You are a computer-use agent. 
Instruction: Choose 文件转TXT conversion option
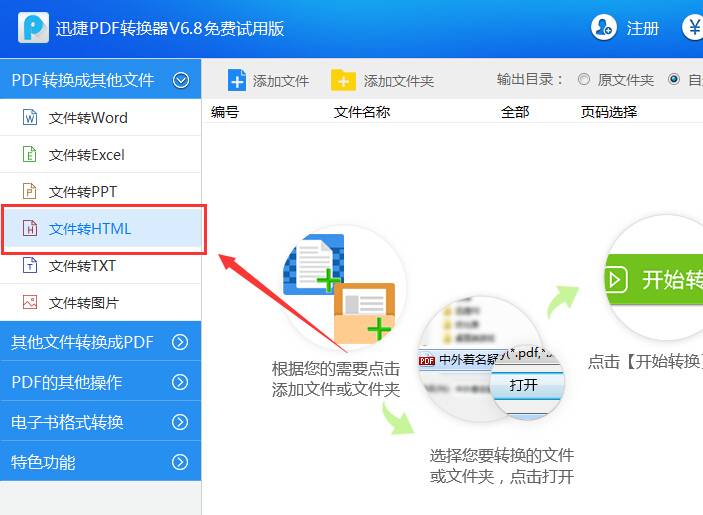point(100,266)
